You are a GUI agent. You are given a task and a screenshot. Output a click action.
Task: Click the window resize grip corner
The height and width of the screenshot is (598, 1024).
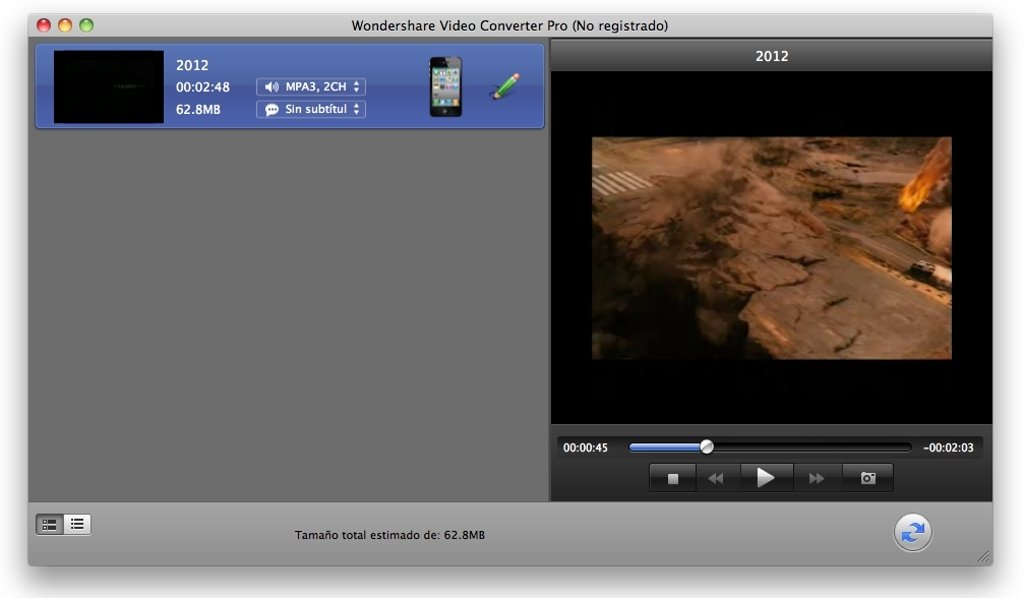984,556
